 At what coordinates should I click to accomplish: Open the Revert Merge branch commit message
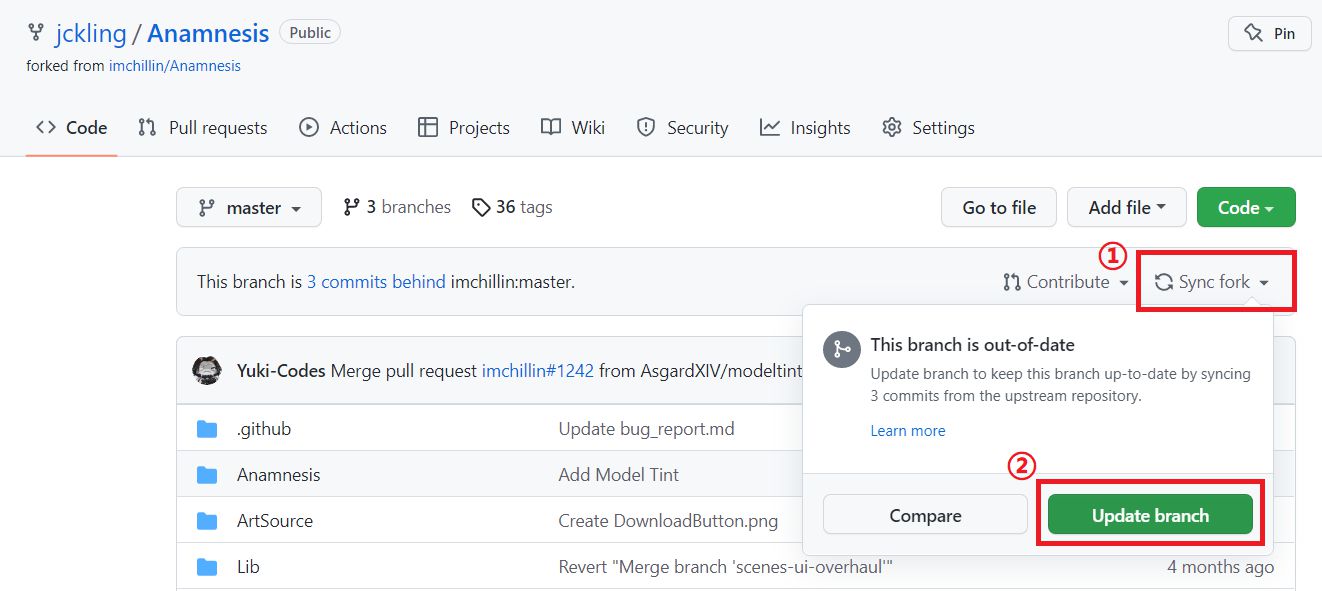[x=725, y=567]
